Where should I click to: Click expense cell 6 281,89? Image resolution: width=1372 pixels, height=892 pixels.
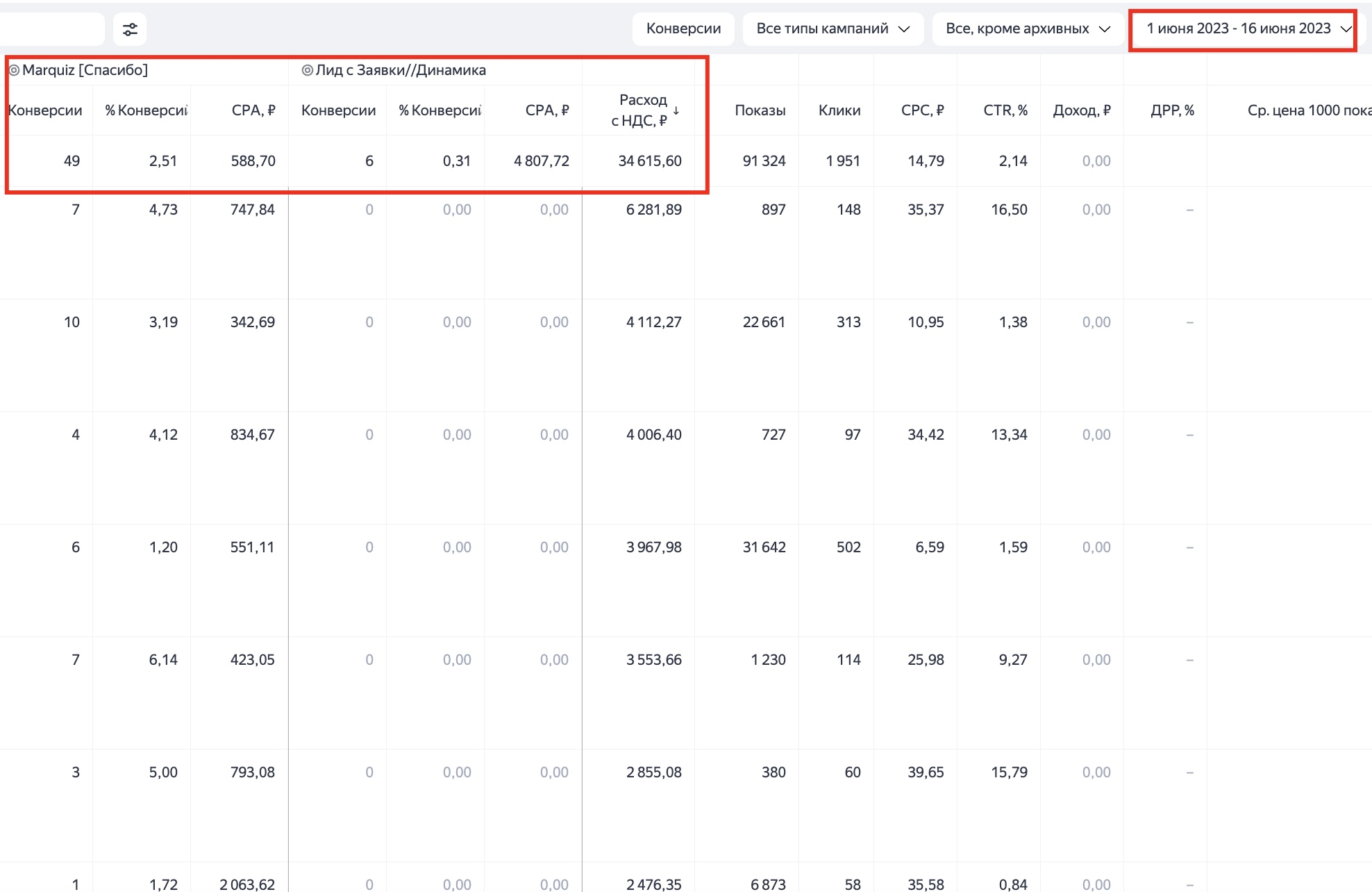point(654,210)
